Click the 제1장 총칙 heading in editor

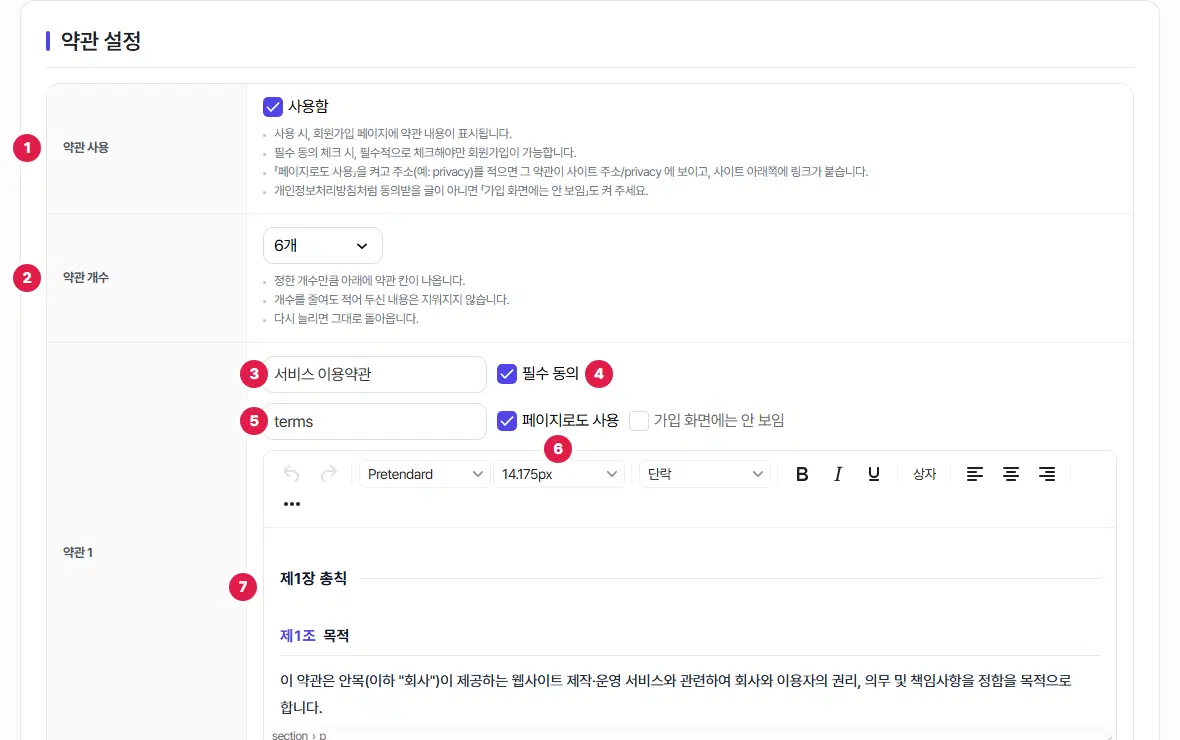[313, 578]
